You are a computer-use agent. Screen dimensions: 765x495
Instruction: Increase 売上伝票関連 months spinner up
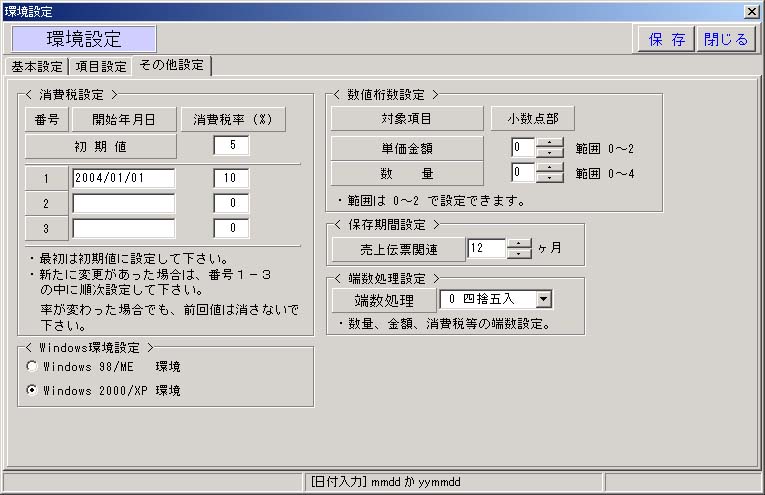(x=519, y=243)
